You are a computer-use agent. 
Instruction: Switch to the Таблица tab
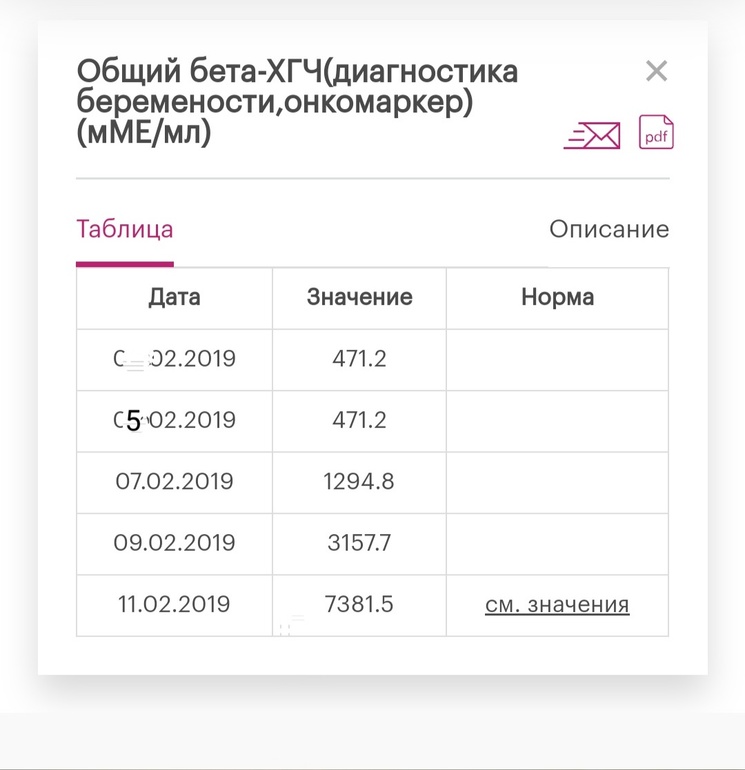click(125, 229)
